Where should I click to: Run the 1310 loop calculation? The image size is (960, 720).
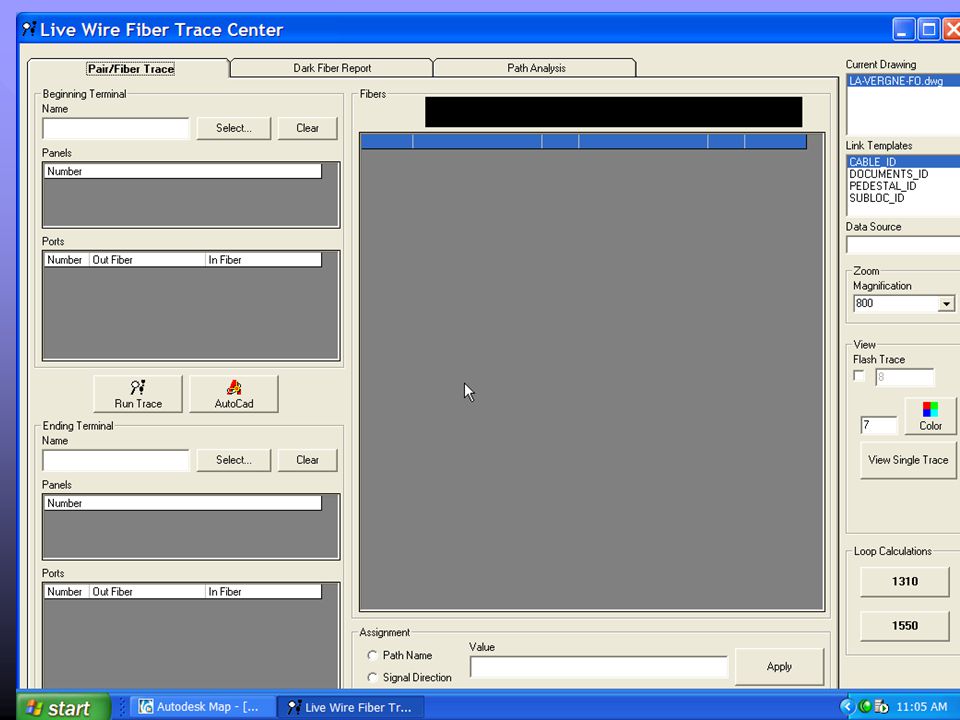[904, 582]
